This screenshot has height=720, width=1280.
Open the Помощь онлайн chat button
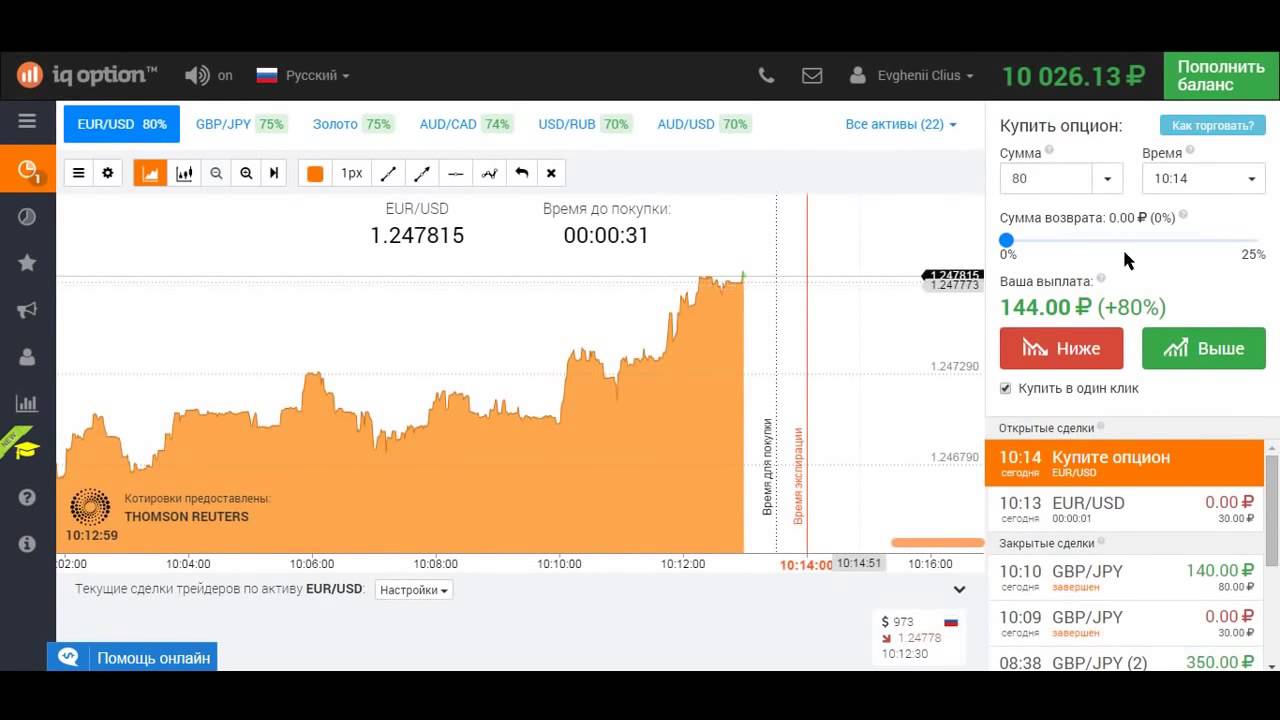tap(132, 657)
